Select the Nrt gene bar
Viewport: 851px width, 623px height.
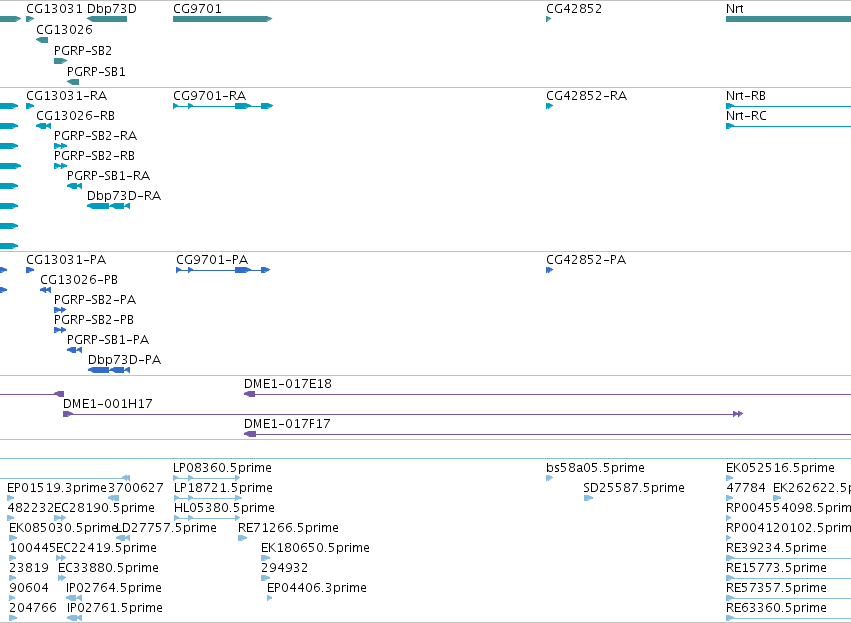point(788,19)
